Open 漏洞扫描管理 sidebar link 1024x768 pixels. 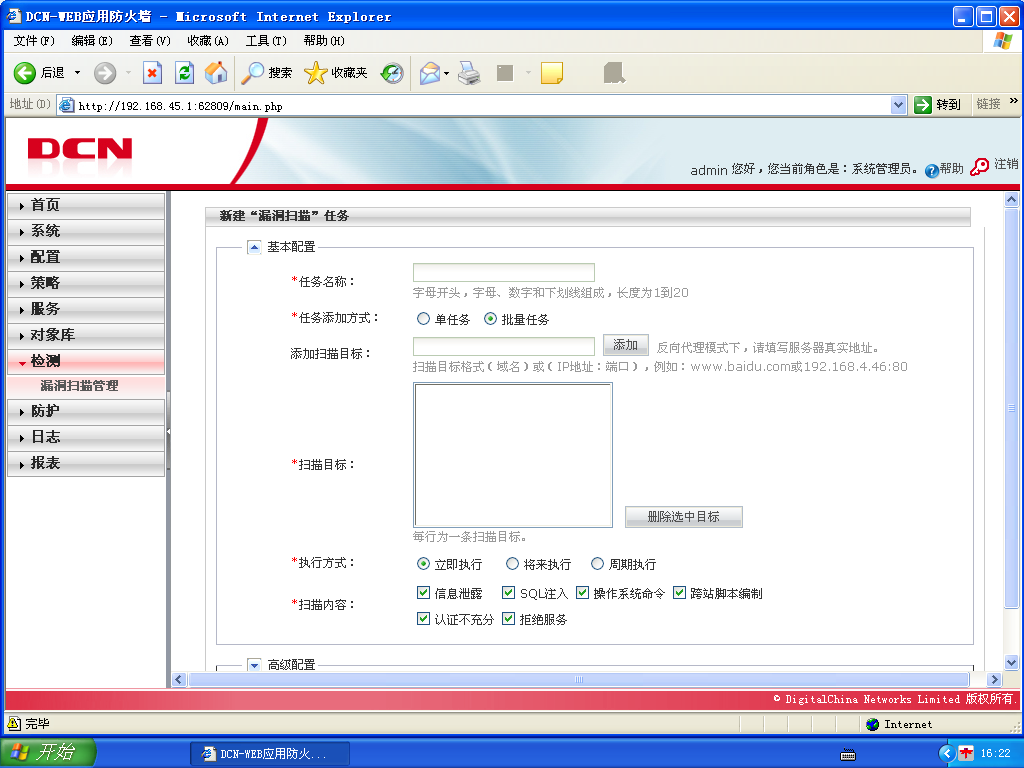(80, 385)
